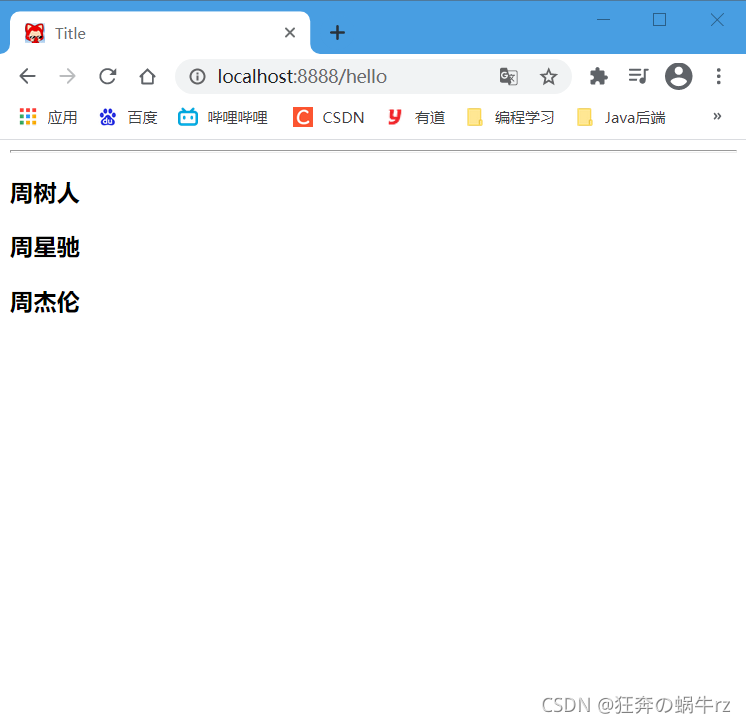Minimize the browser window

coord(603,20)
